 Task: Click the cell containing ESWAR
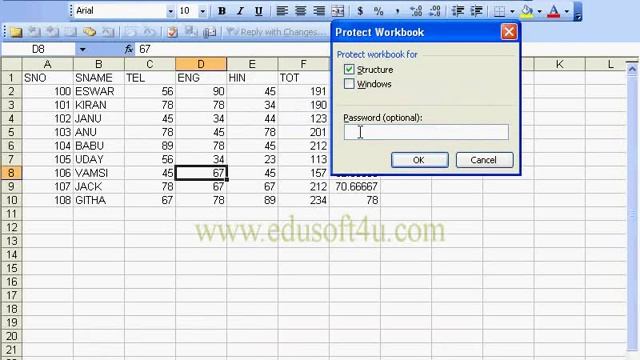pyautogui.click(x=99, y=91)
